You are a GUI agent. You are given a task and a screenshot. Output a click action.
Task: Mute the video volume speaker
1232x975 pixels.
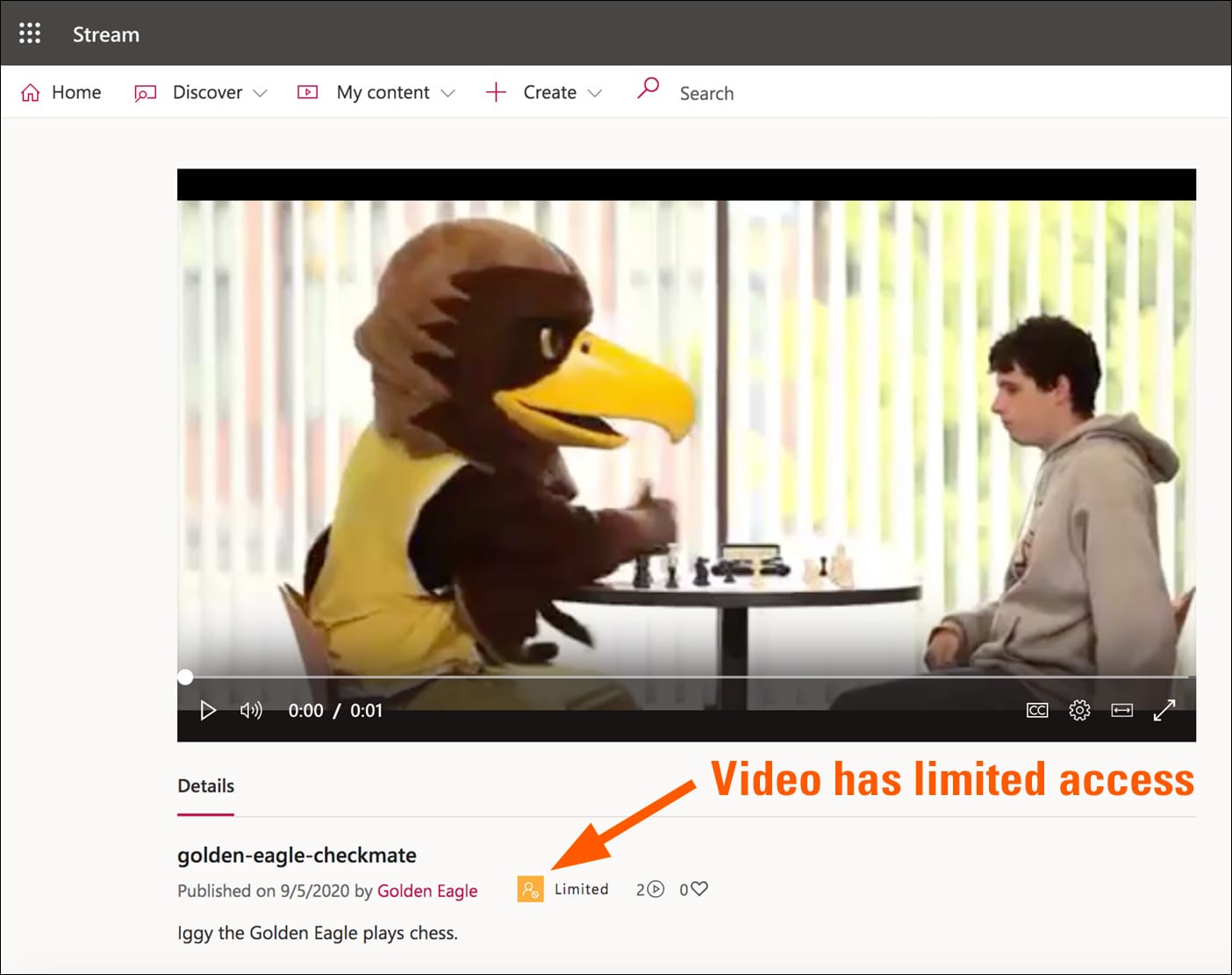251,710
